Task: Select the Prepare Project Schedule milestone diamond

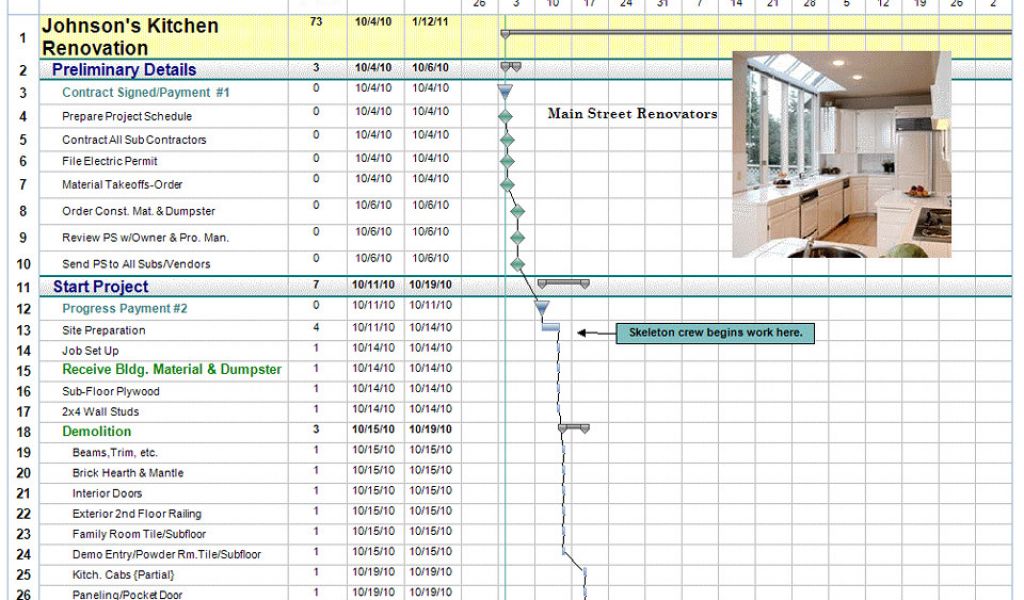Action: click(506, 116)
